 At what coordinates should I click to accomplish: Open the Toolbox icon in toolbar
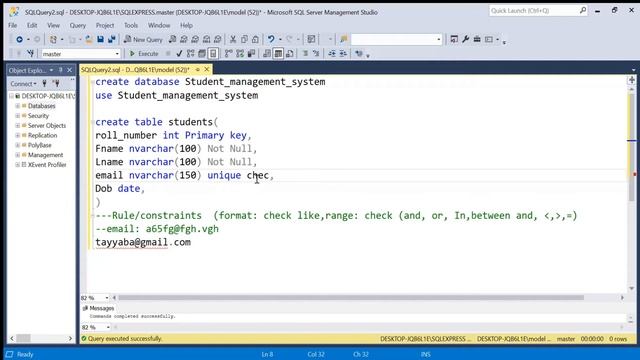(x=477, y=39)
